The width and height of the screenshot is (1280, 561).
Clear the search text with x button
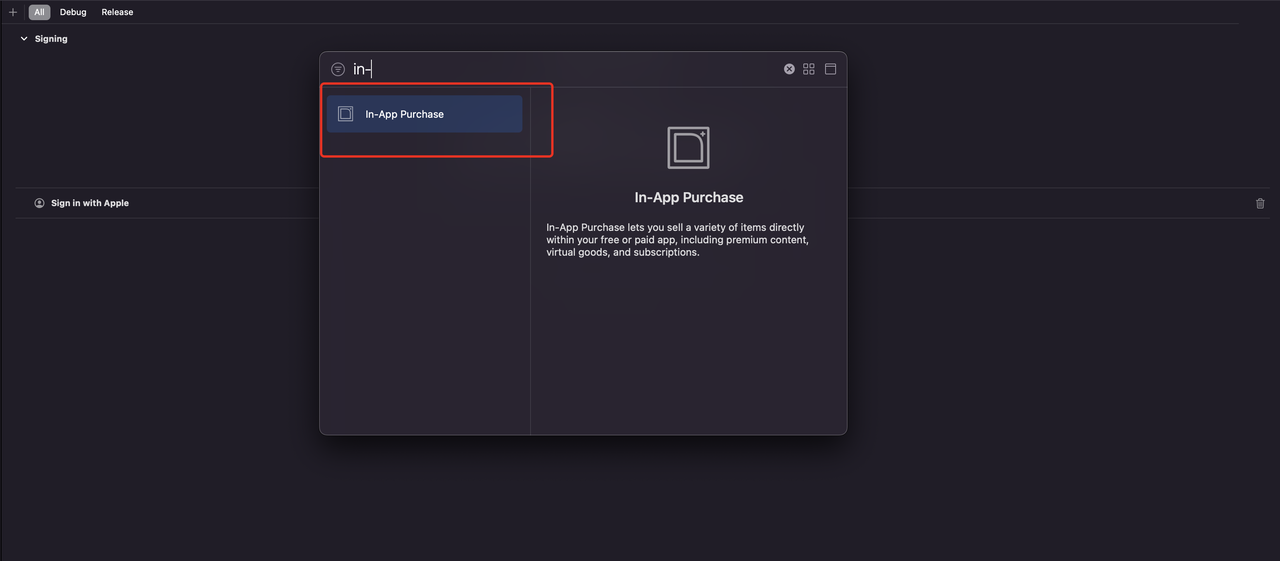pos(789,69)
